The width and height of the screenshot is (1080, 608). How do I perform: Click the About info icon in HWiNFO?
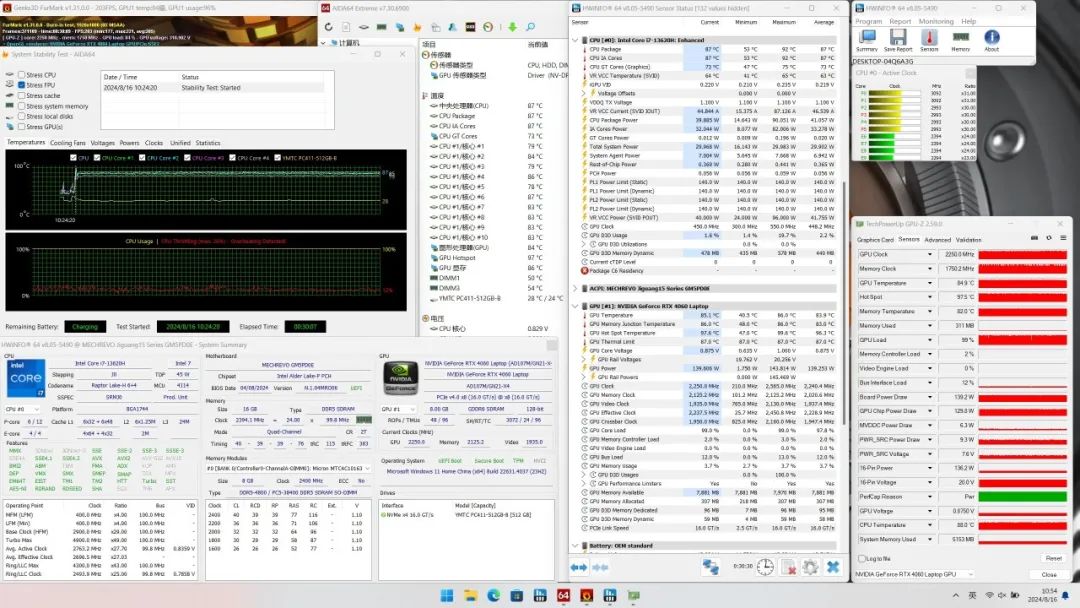(x=991, y=39)
